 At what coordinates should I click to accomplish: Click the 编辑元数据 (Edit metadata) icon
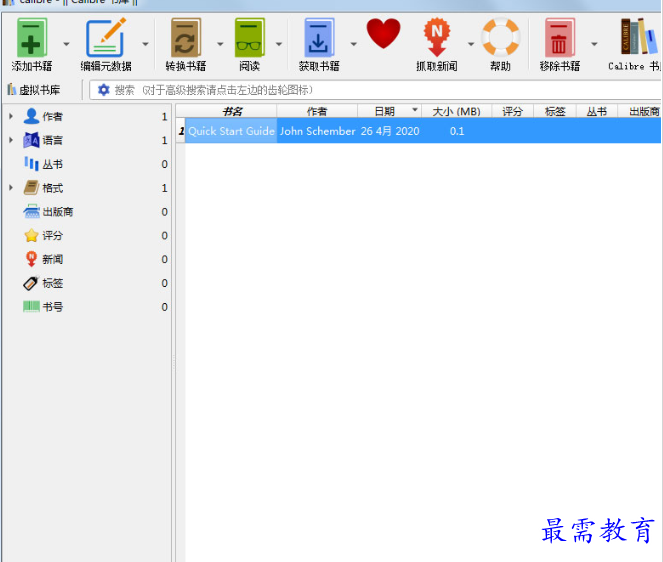[106, 38]
